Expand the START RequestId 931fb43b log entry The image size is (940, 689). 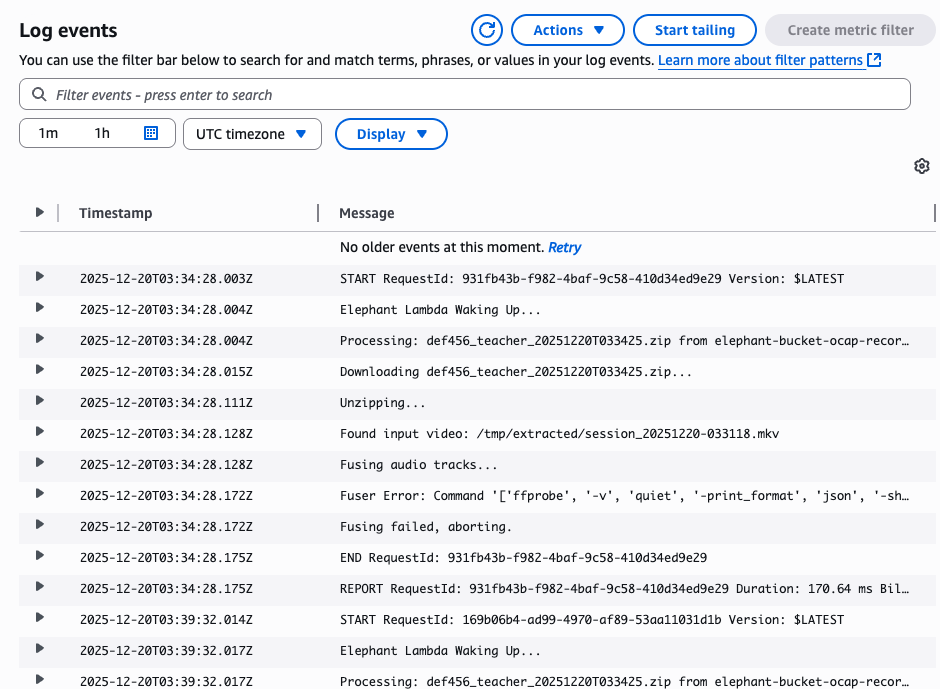pyautogui.click(x=39, y=279)
